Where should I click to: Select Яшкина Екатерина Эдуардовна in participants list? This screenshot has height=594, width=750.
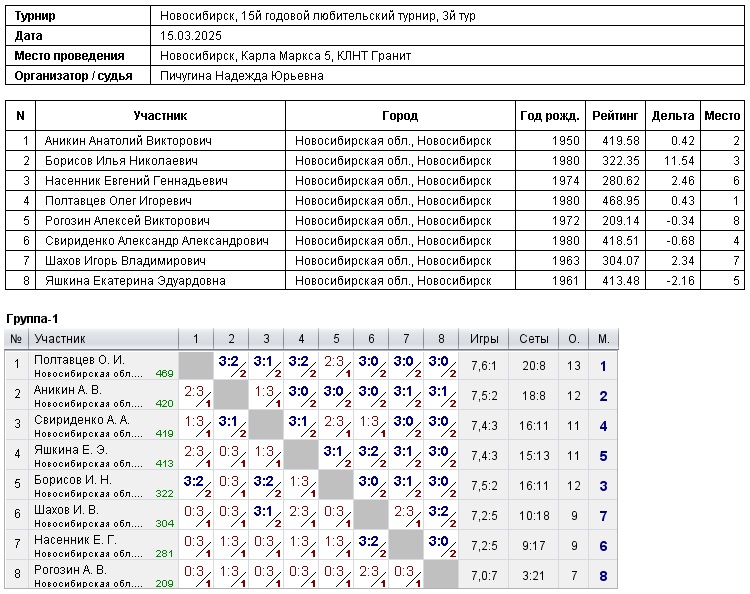[x=134, y=281]
